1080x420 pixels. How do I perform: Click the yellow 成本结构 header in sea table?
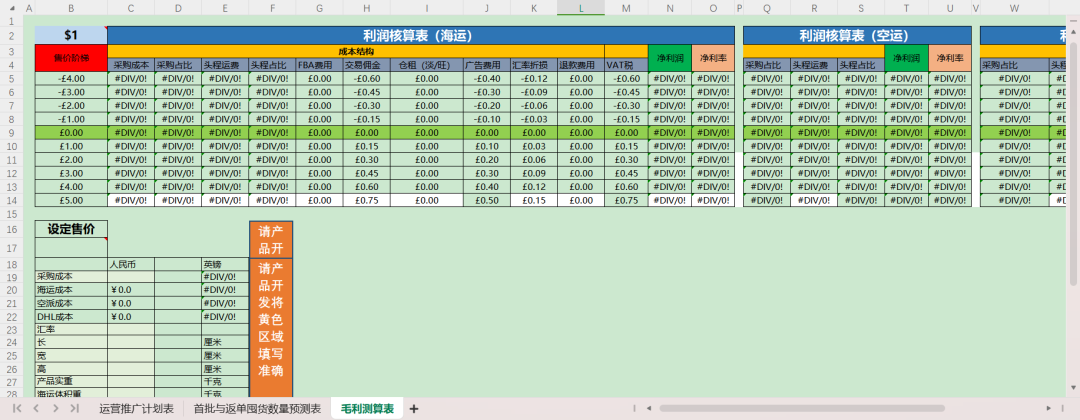click(x=356, y=51)
